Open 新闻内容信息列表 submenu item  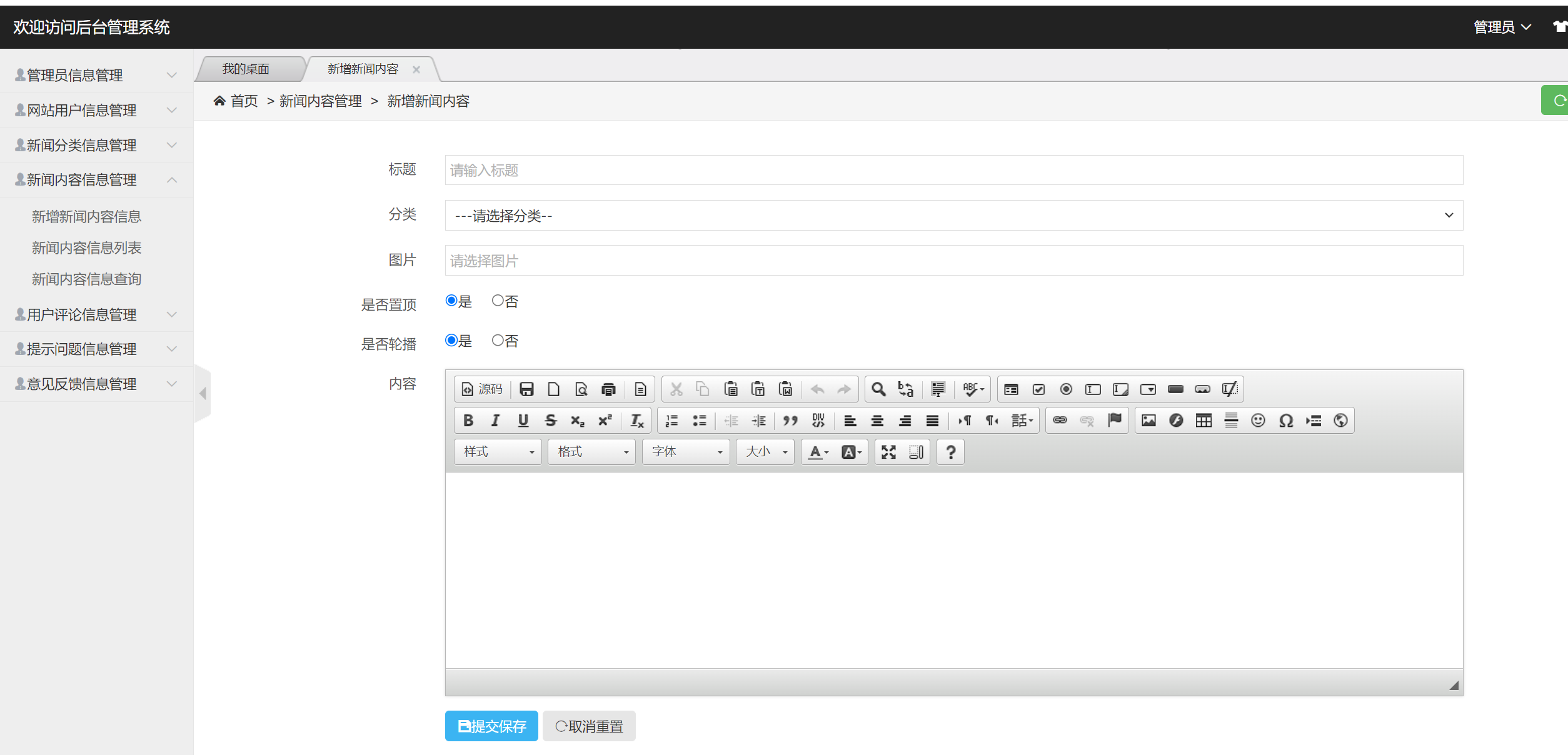[x=87, y=248]
